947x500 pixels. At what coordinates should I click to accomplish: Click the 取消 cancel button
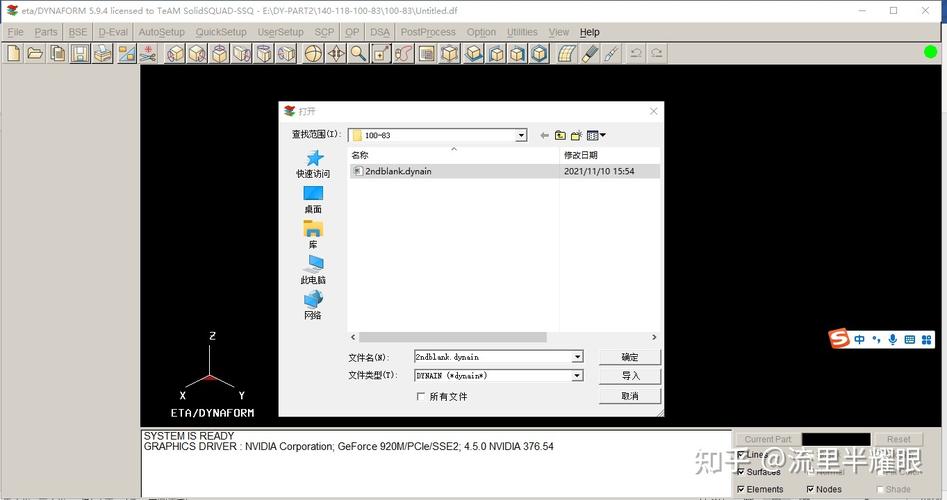[x=630, y=396]
